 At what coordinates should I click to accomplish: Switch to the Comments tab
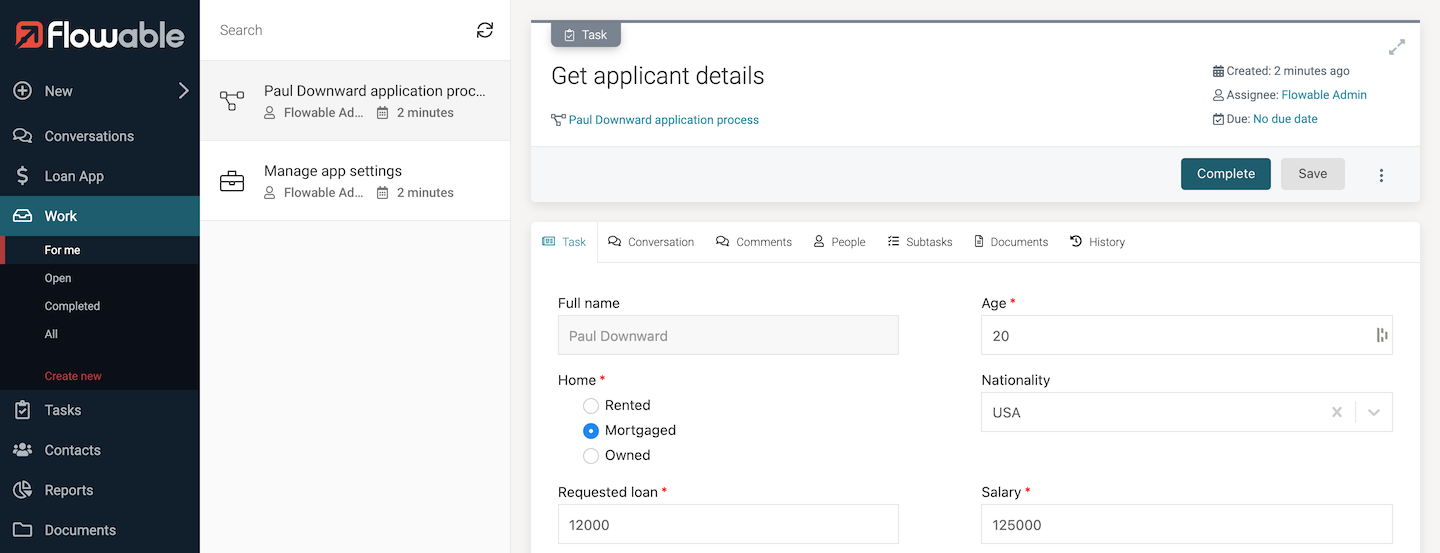pyautogui.click(x=754, y=242)
